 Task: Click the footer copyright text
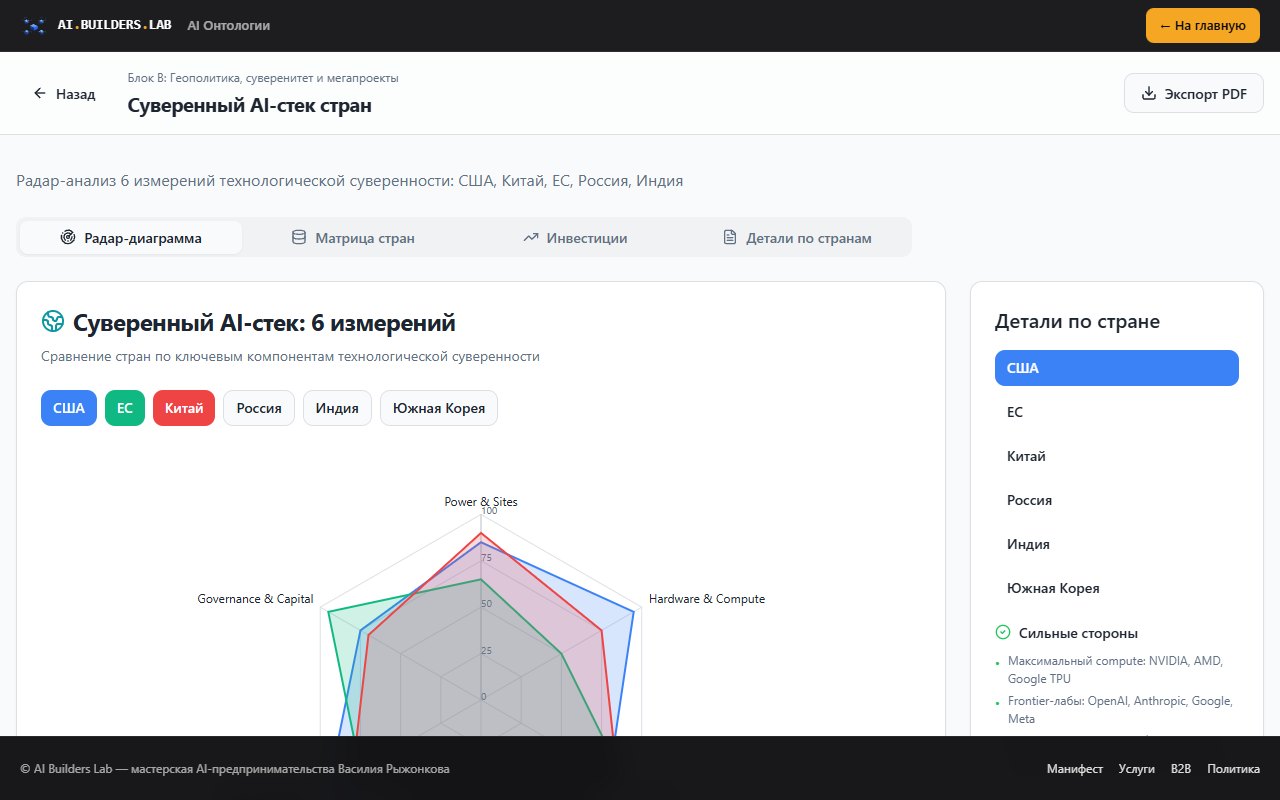pos(235,769)
